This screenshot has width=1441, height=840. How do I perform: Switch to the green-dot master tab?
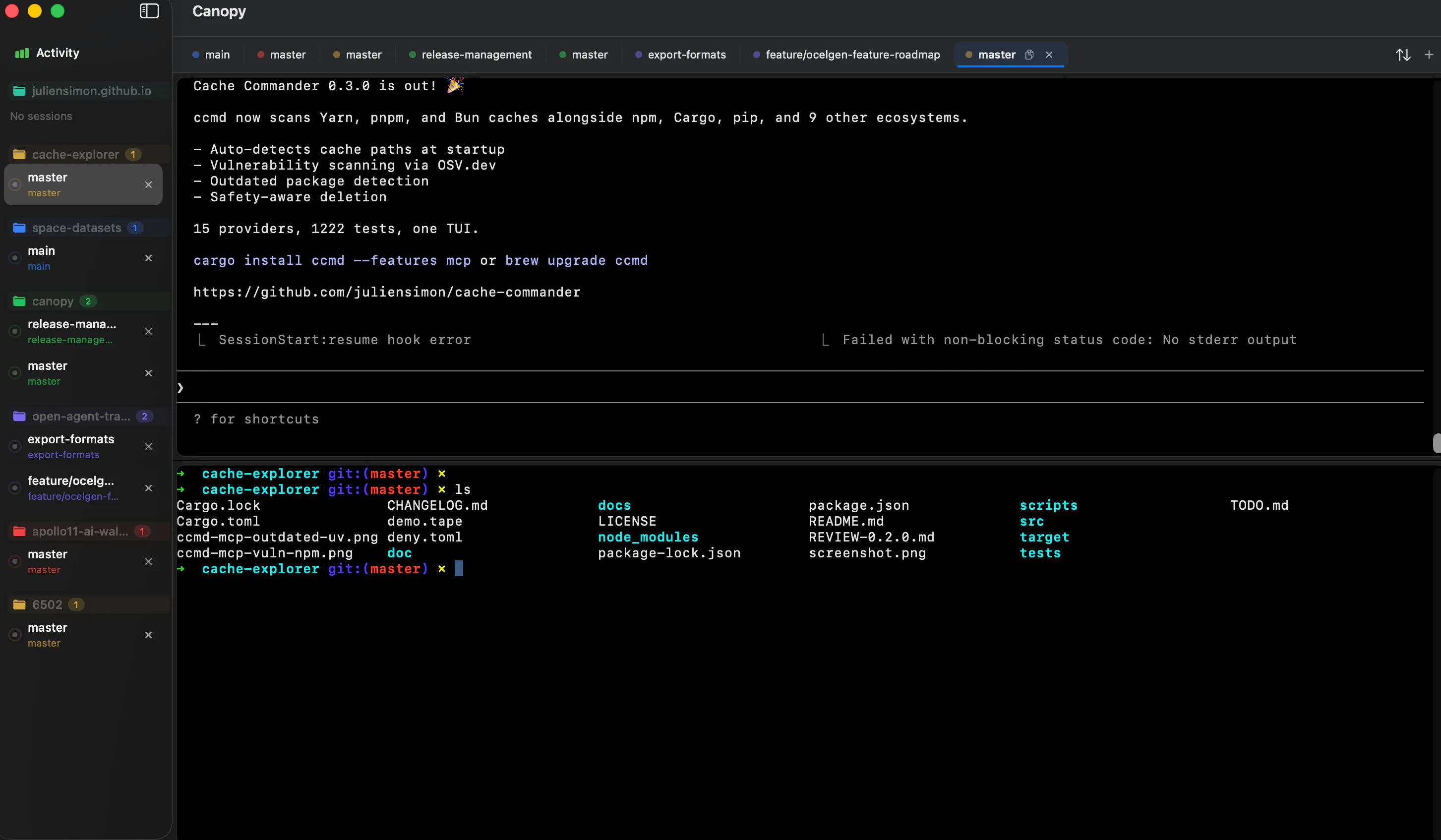point(583,55)
